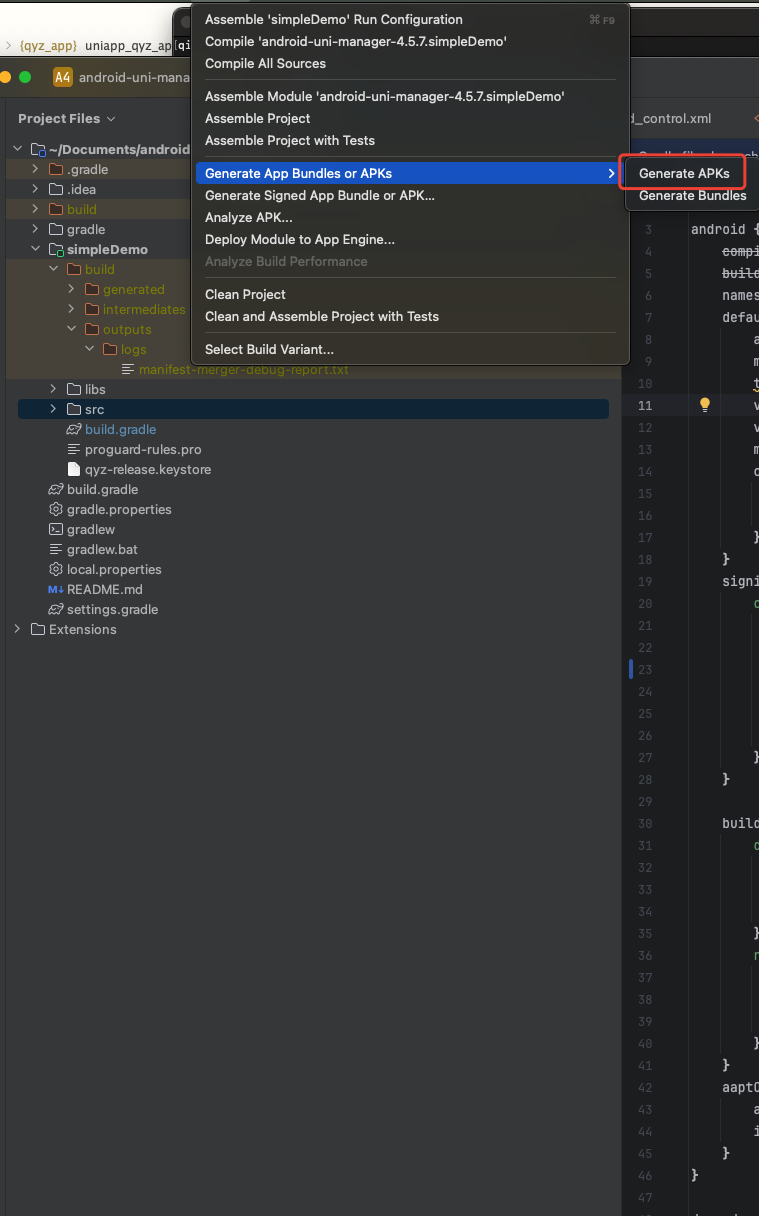759x1216 pixels.
Task: Click the gradlew file icon
Action: point(56,529)
